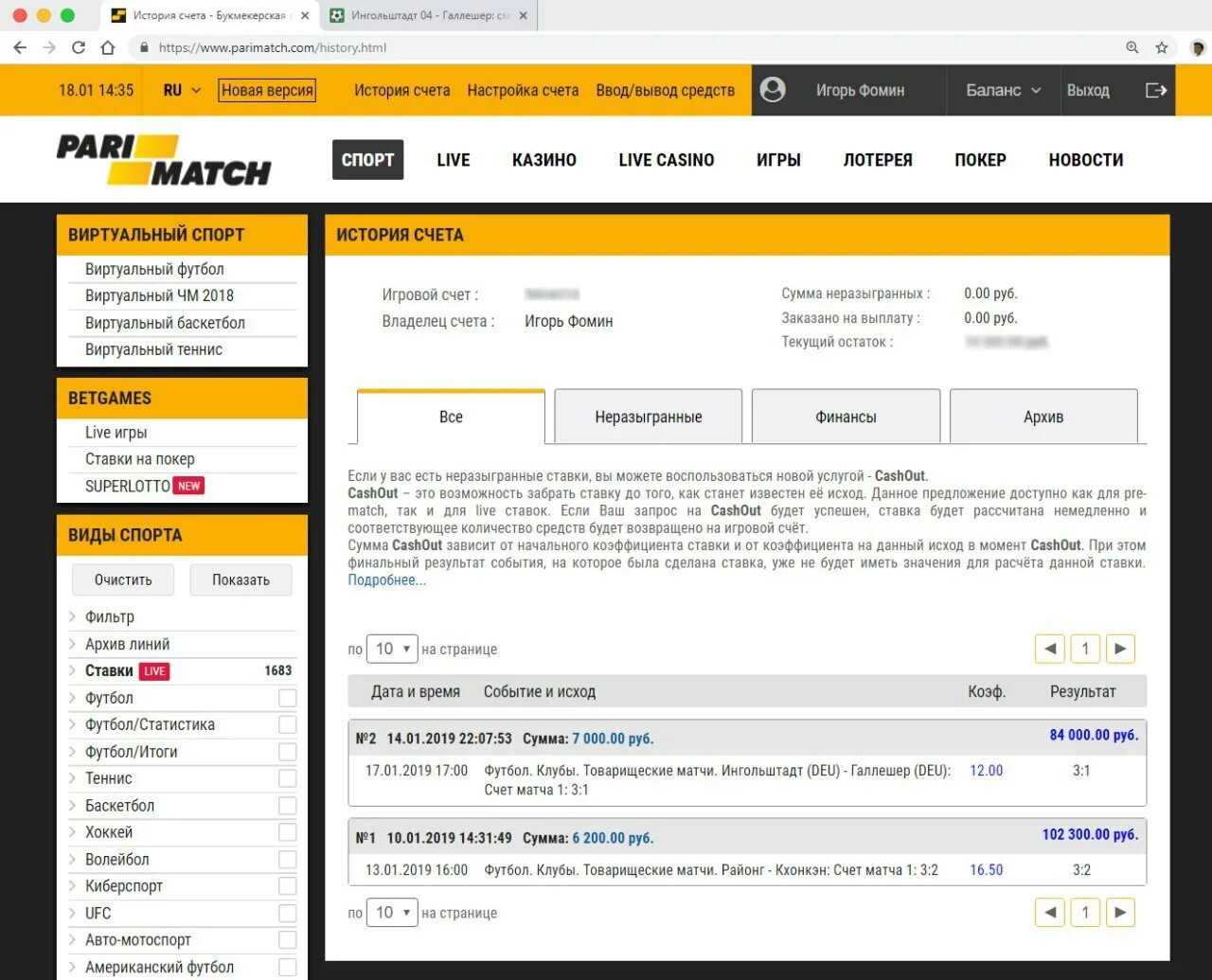
Task: Switch to the Все tab
Action: click(451, 417)
